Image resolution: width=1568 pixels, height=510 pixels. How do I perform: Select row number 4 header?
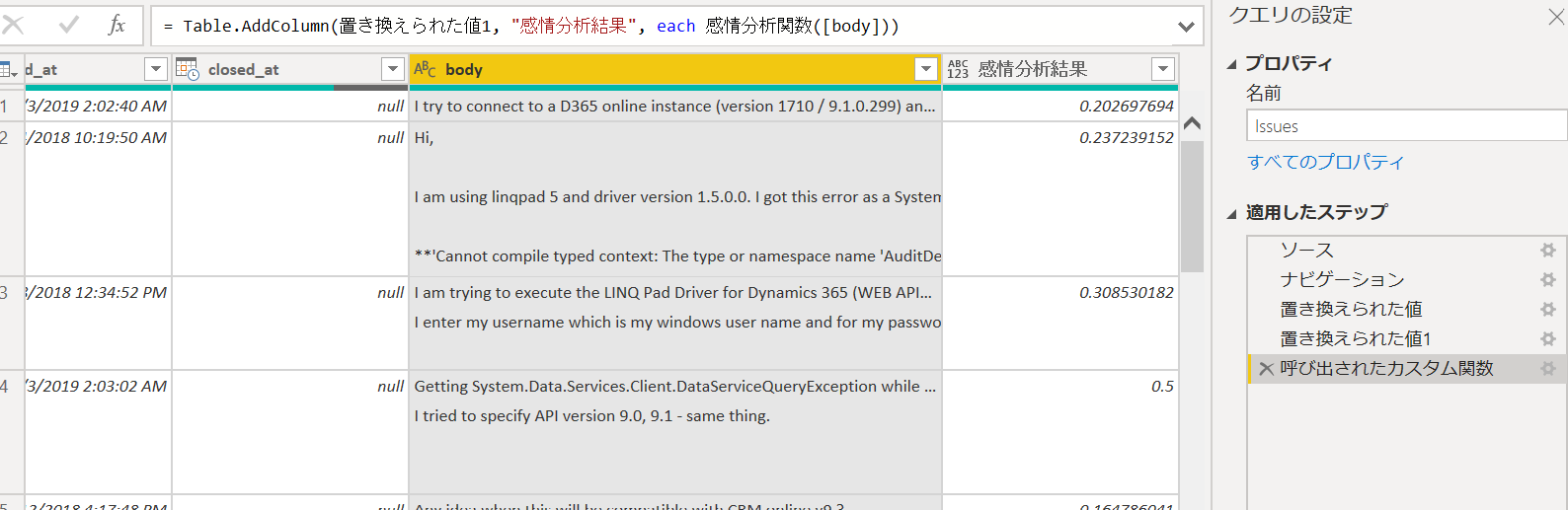click(11, 432)
